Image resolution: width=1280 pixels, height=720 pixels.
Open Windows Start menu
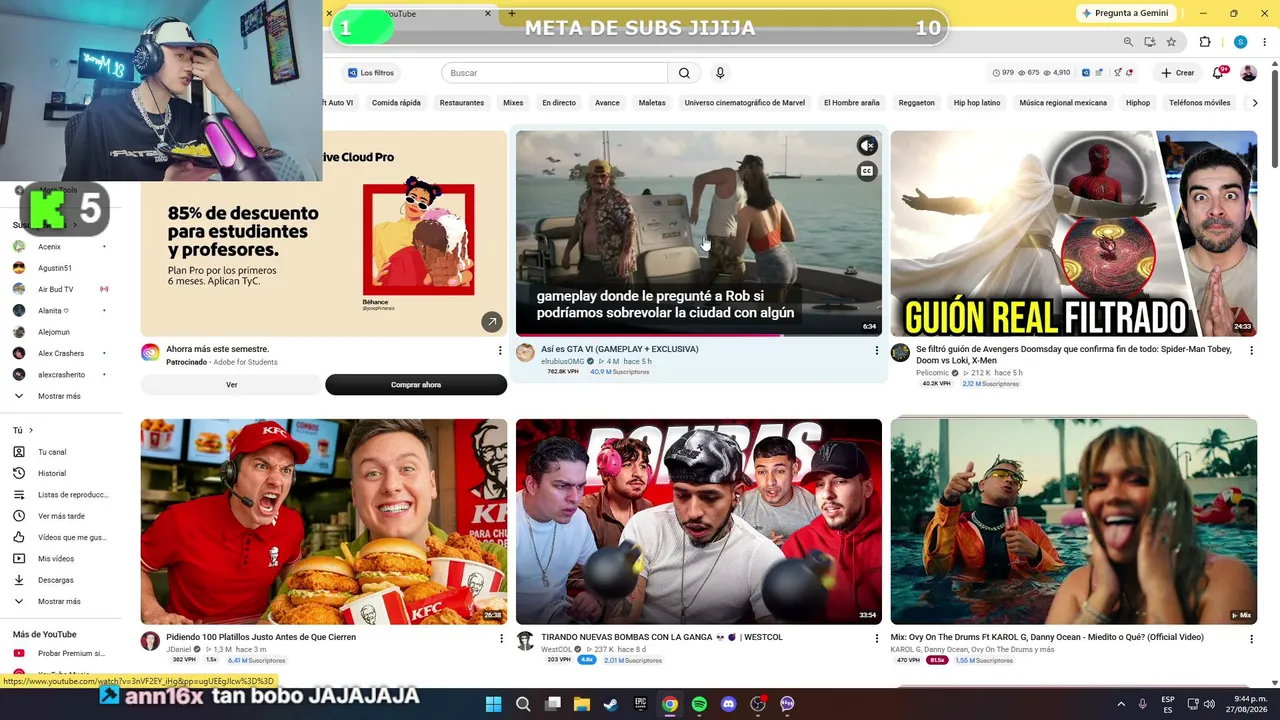pyautogui.click(x=493, y=704)
